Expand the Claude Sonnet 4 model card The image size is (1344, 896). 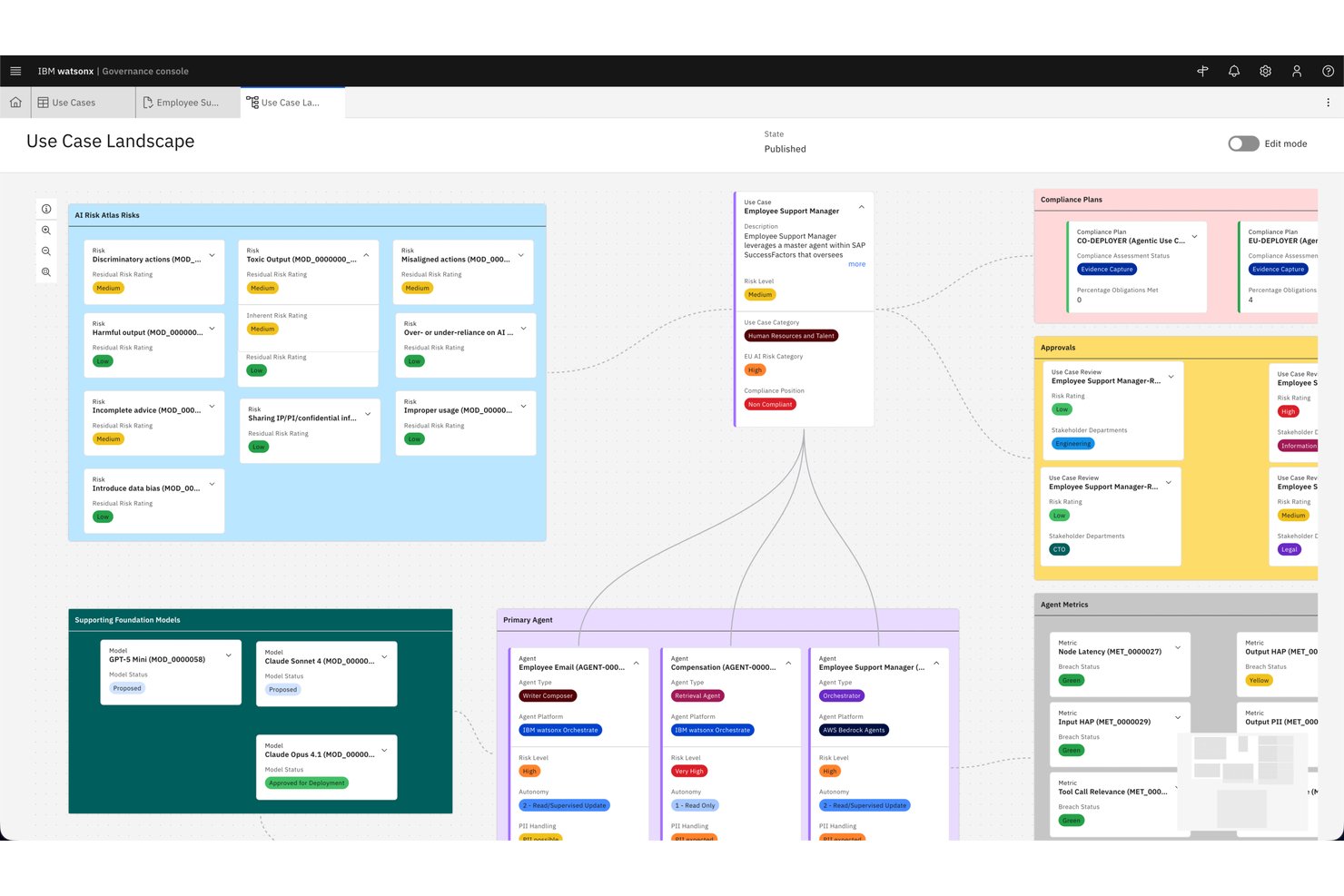pyautogui.click(x=385, y=656)
